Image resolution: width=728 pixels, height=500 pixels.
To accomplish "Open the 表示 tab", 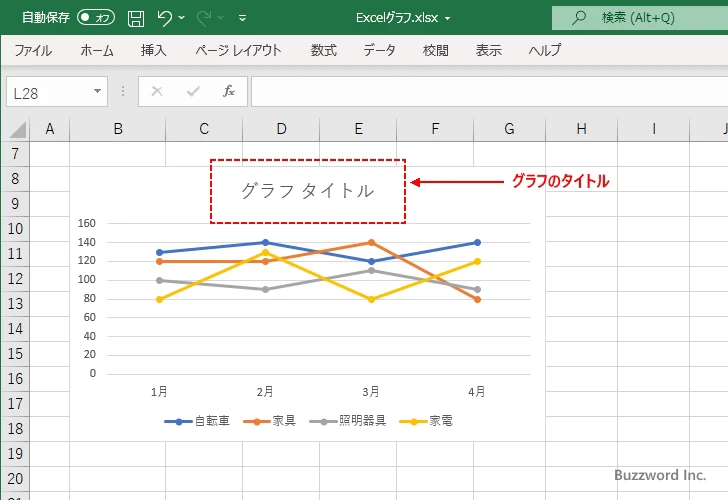I will click(x=488, y=50).
